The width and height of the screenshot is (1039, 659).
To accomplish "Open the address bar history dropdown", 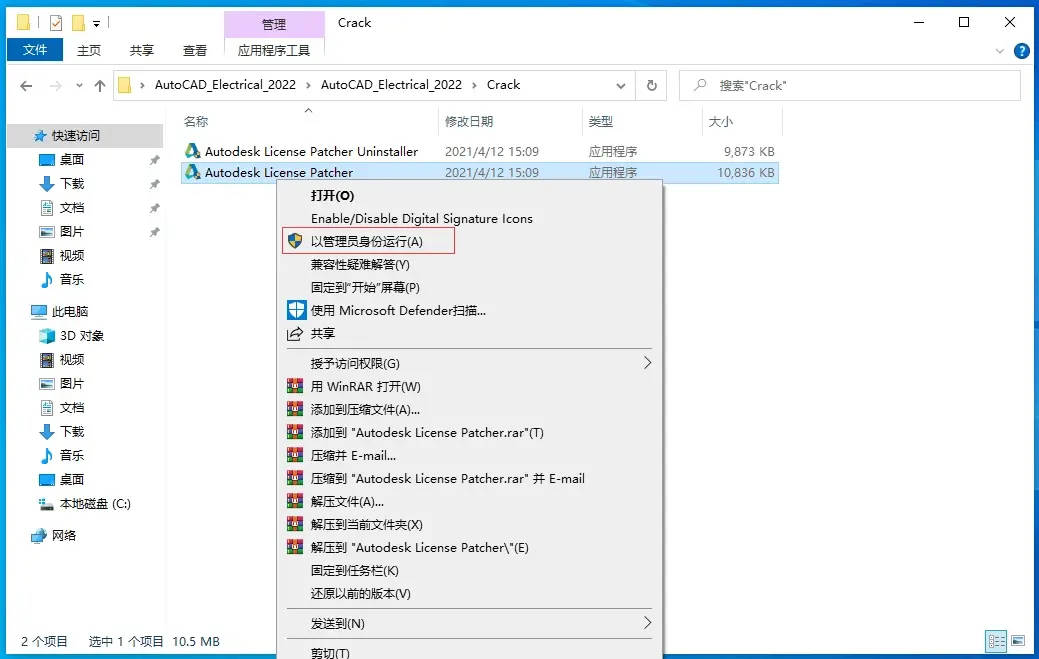I will [620, 85].
